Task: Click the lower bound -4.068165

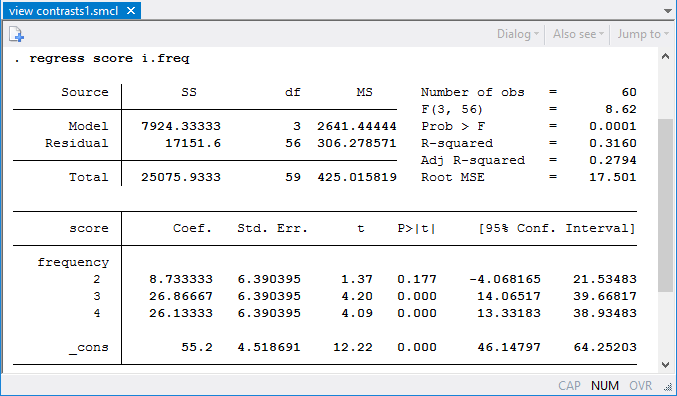Action: tap(505, 279)
